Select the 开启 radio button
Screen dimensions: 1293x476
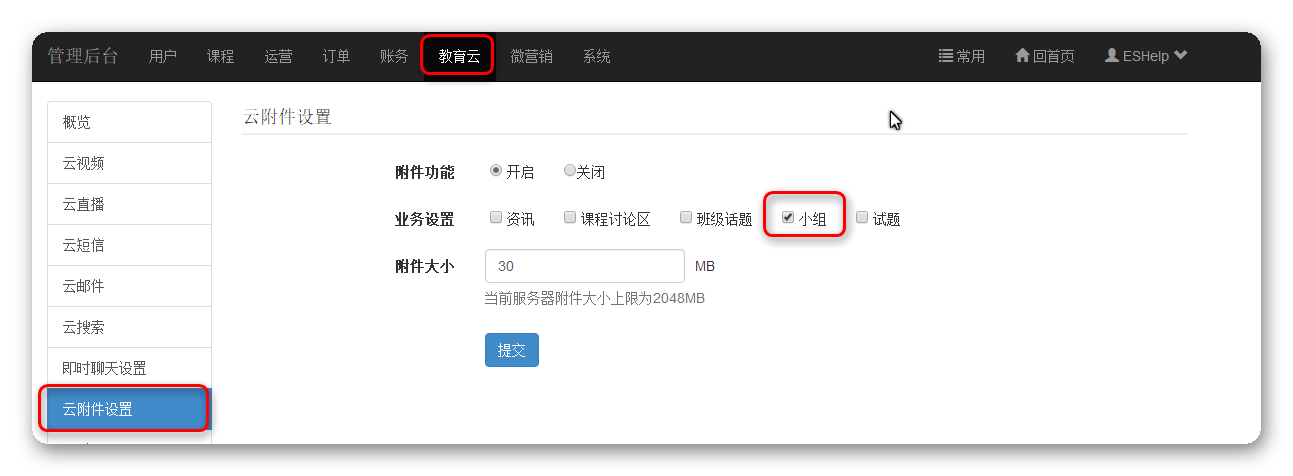pos(496,171)
